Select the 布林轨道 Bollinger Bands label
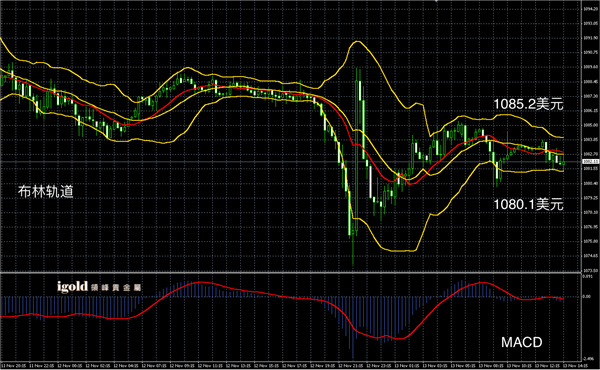Image resolution: width=600 pixels, height=370 pixels. pos(46,191)
